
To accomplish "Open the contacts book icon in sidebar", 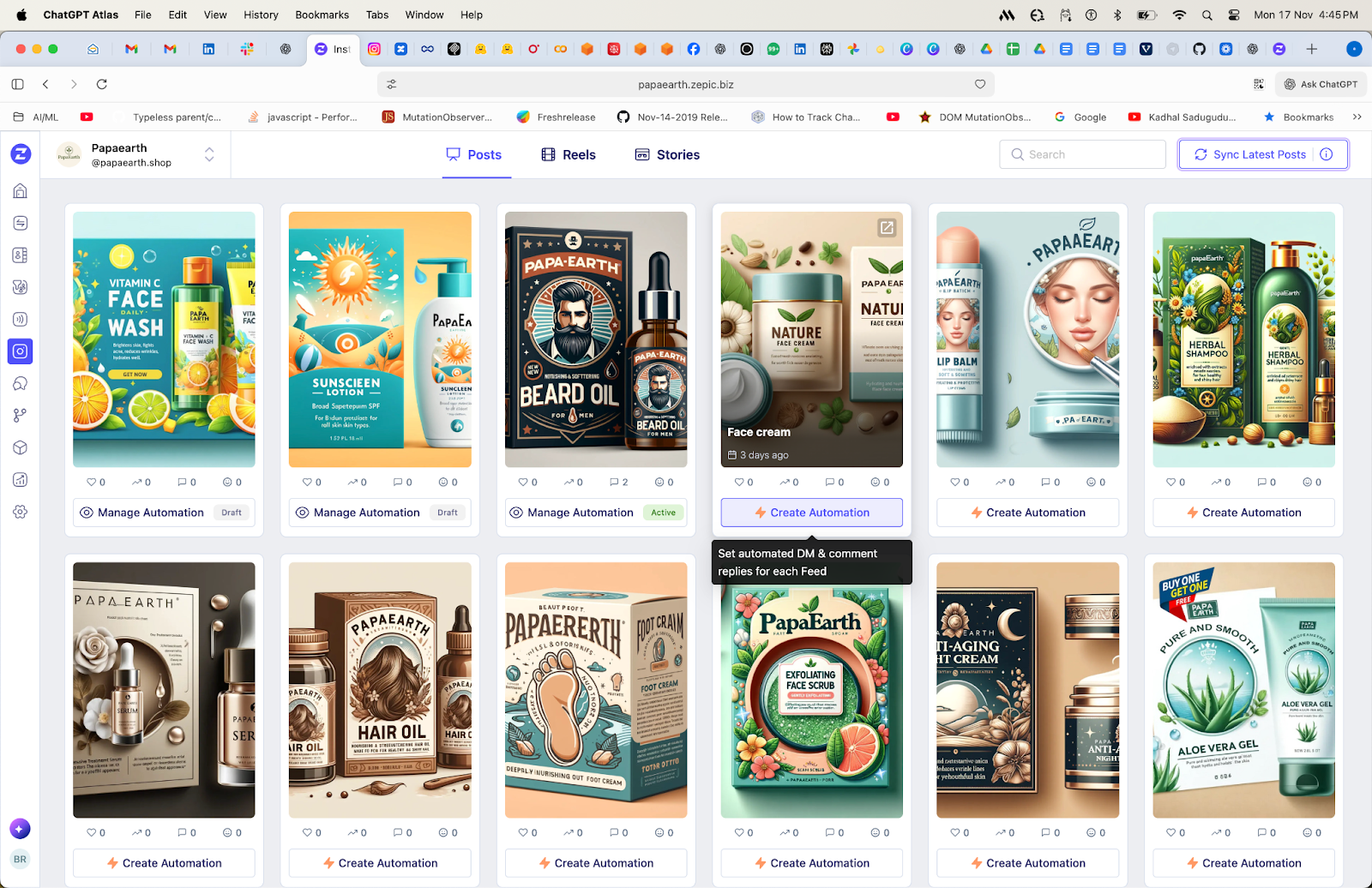I will coord(21,255).
